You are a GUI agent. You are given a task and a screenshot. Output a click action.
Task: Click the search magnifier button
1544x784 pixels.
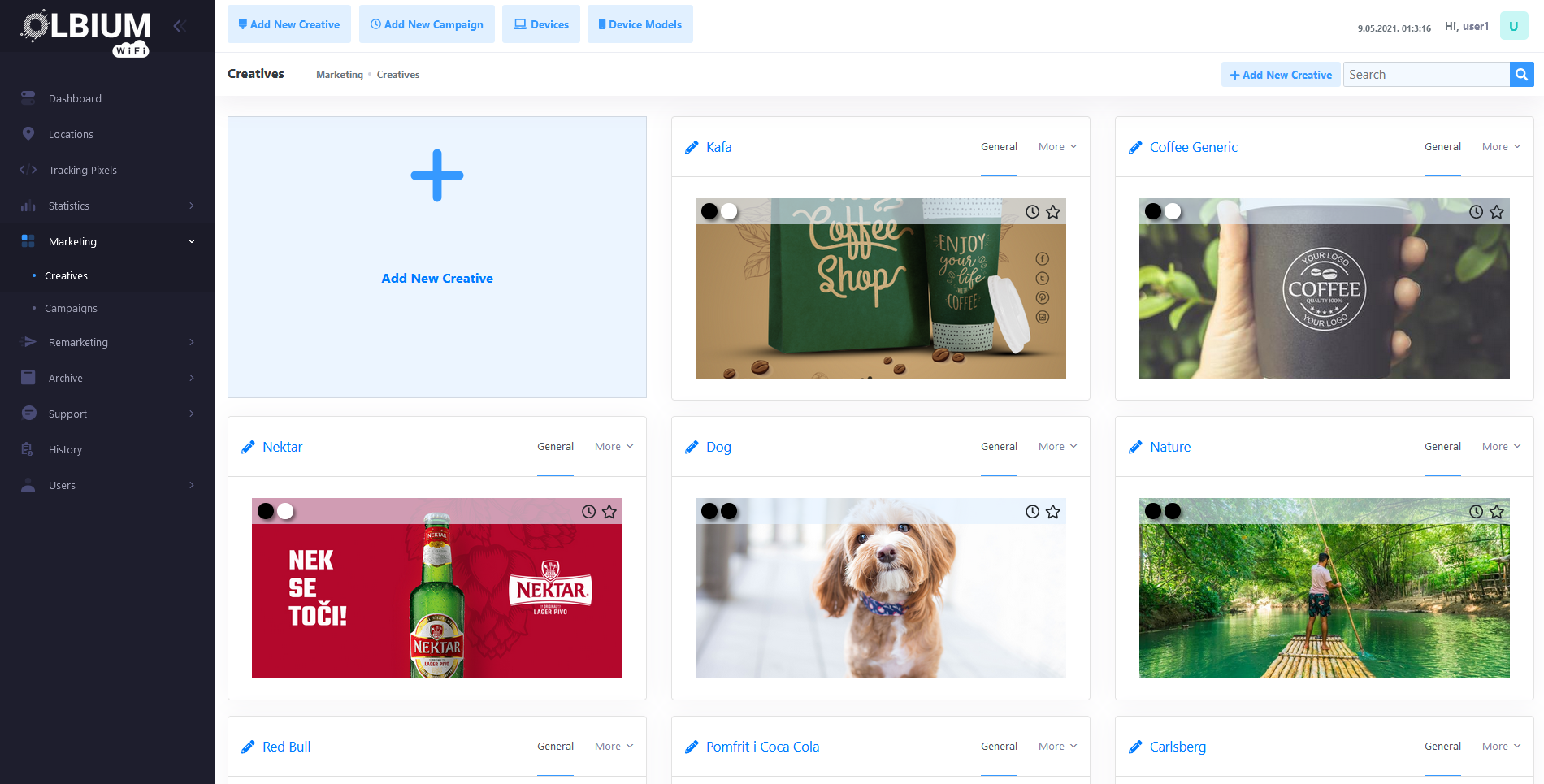click(1521, 75)
